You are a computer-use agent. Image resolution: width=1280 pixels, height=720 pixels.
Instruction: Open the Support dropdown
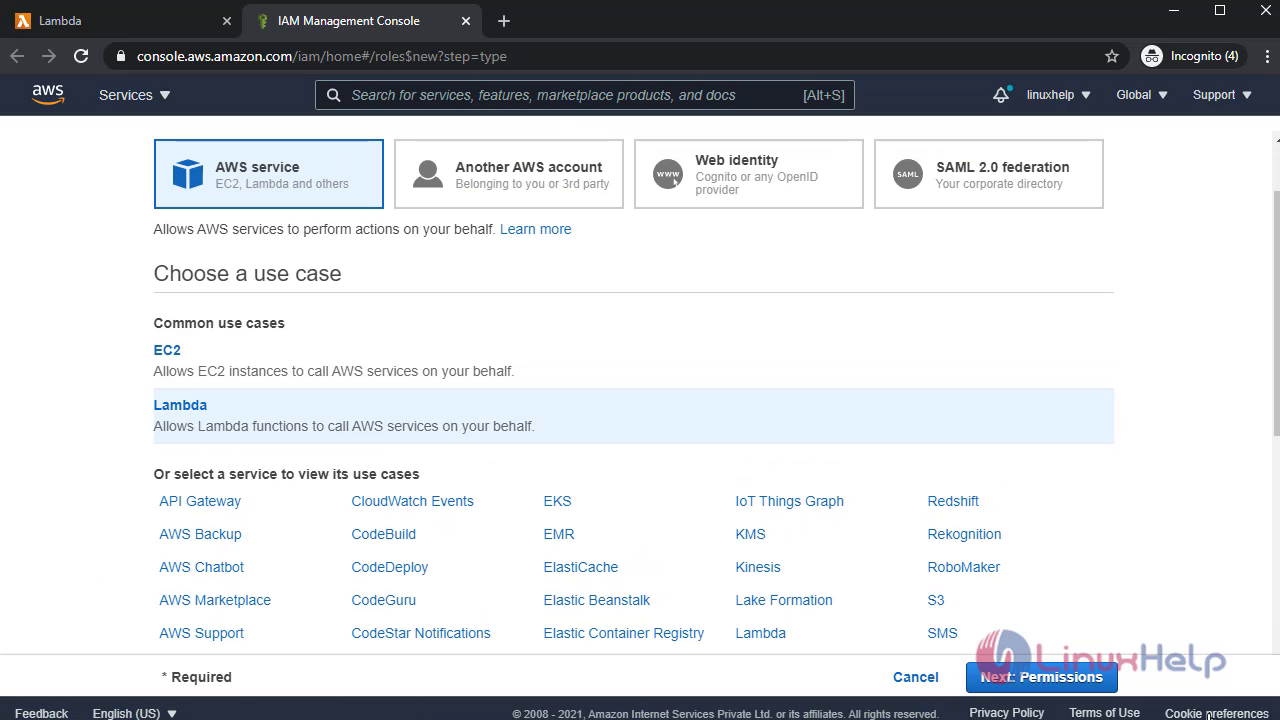click(x=1222, y=95)
